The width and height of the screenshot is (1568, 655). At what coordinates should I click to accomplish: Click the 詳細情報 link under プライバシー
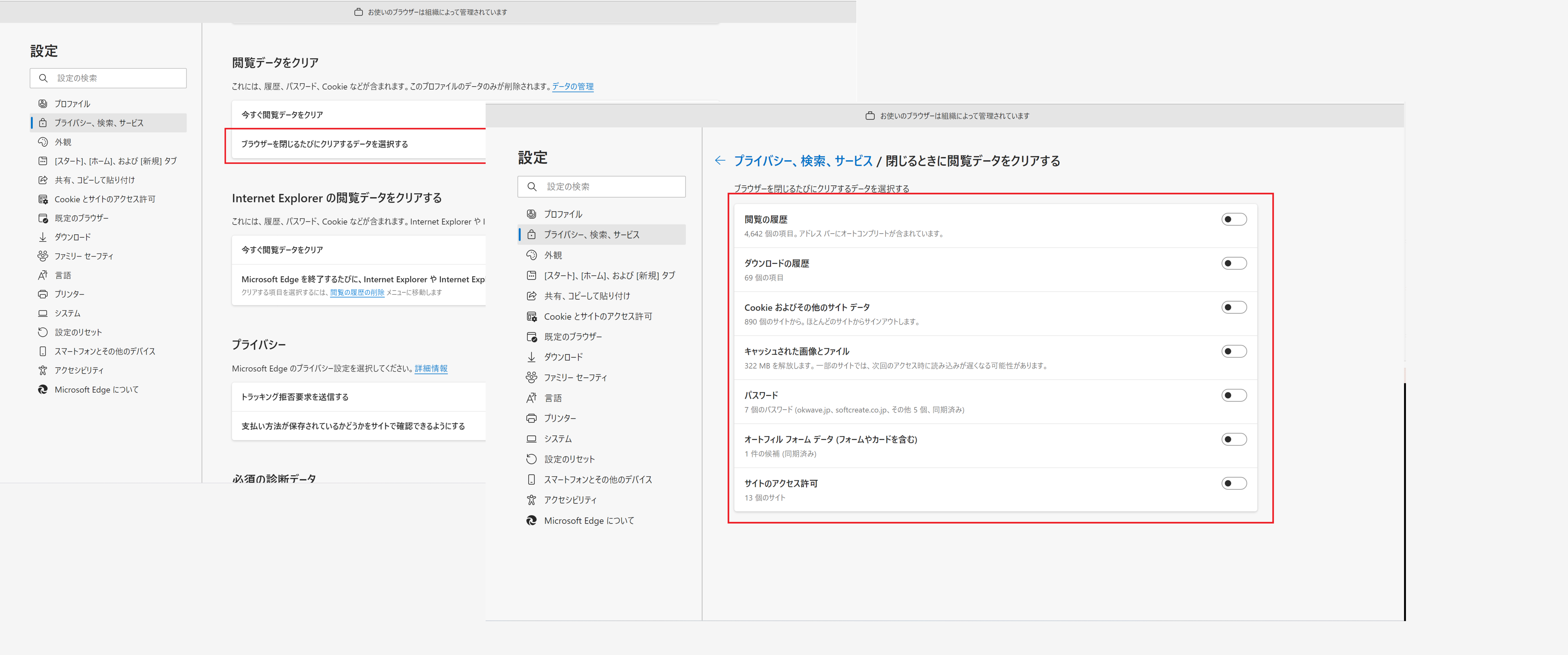431,369
